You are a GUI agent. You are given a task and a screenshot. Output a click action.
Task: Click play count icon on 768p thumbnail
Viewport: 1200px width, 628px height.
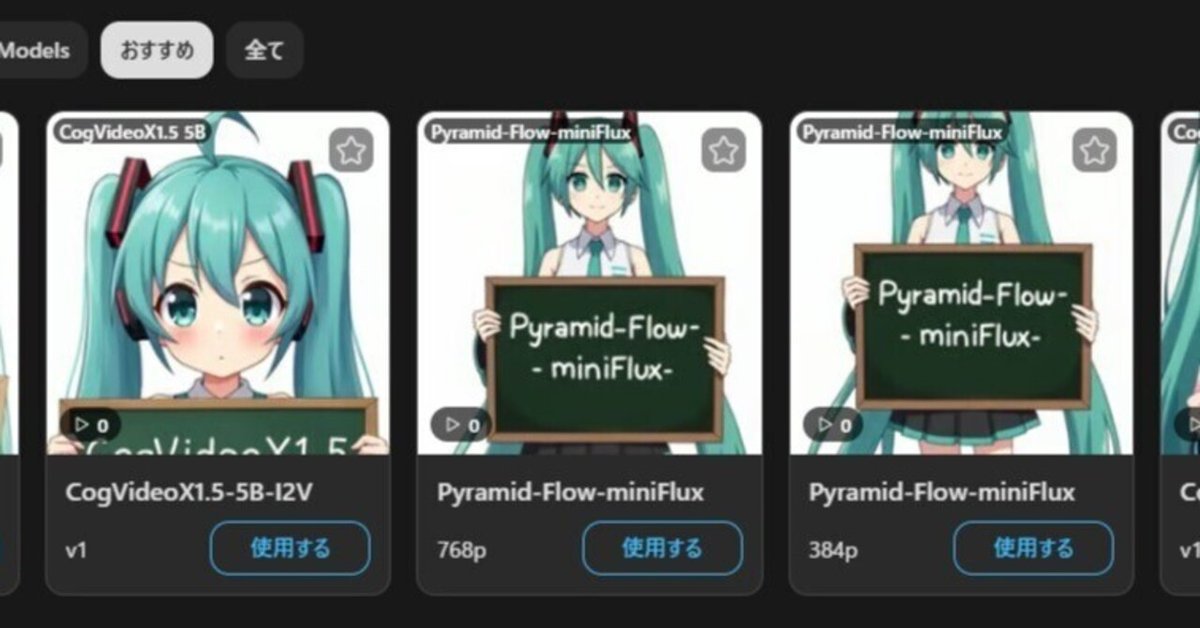point(461,424)
